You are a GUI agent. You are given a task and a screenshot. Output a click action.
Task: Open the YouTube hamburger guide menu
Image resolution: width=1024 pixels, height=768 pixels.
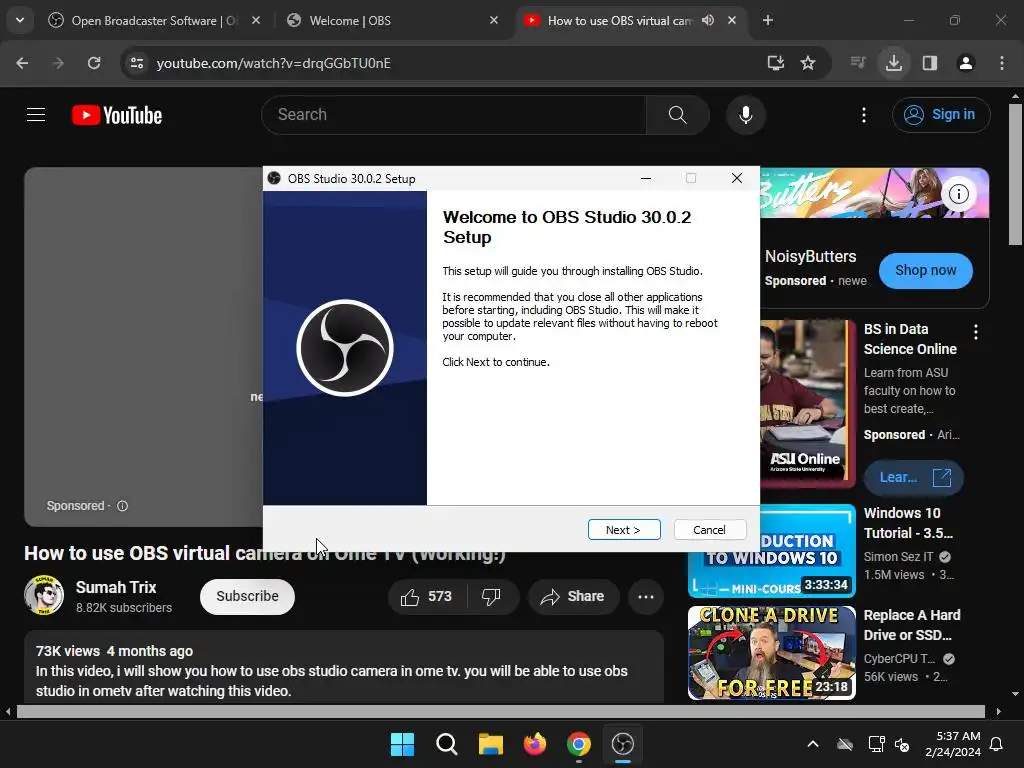(x=36, y=115)
